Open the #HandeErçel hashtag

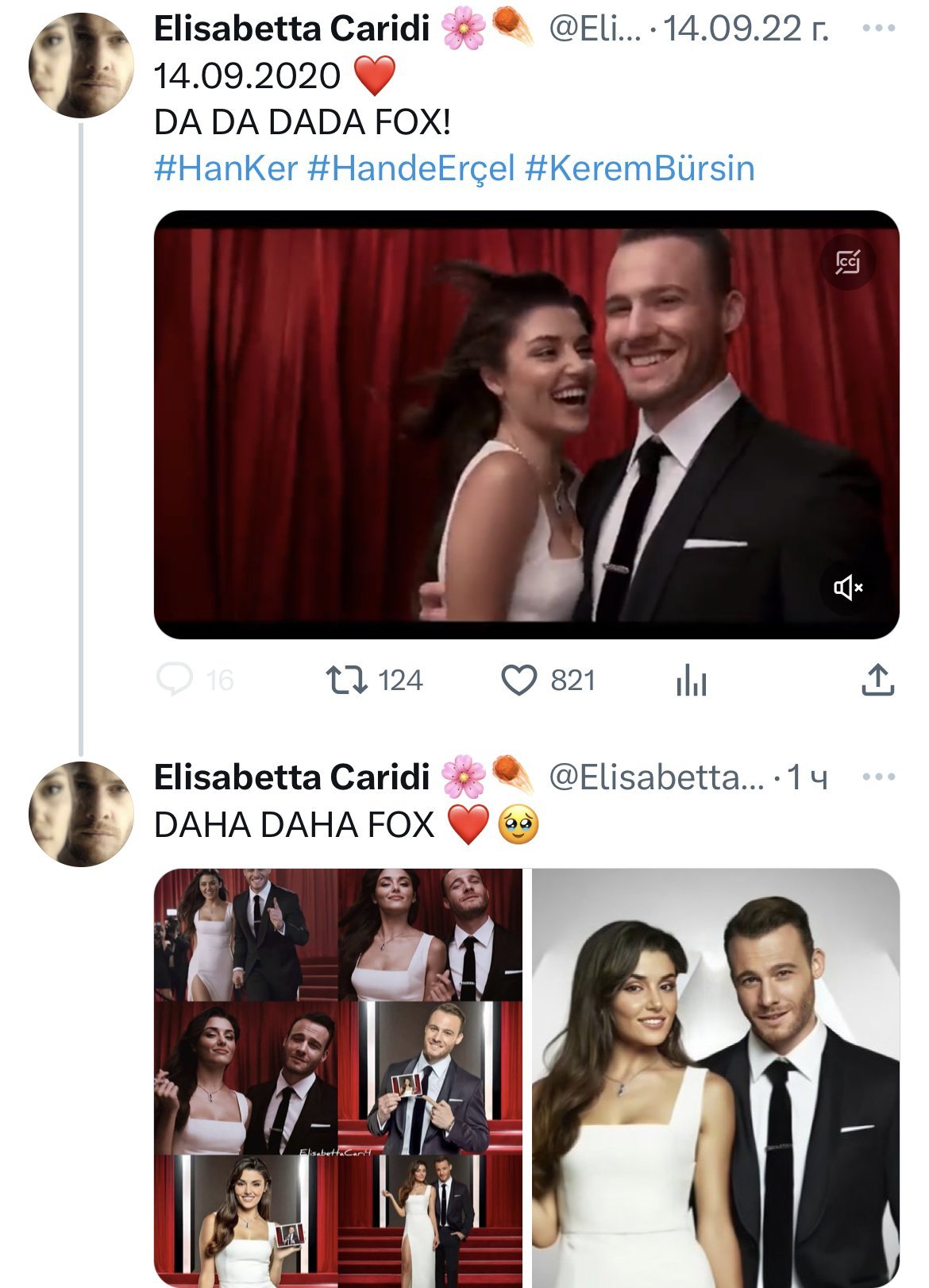click(x=411, y=168)
